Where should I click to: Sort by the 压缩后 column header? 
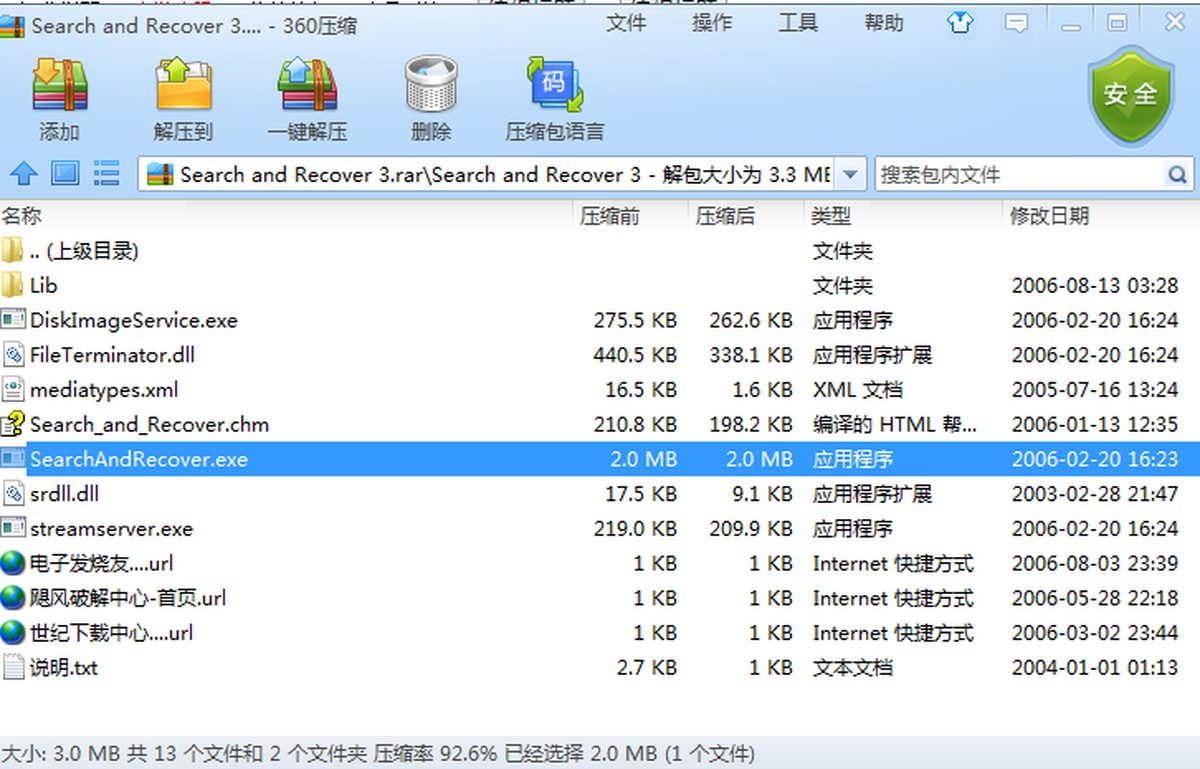pos(726,216)
